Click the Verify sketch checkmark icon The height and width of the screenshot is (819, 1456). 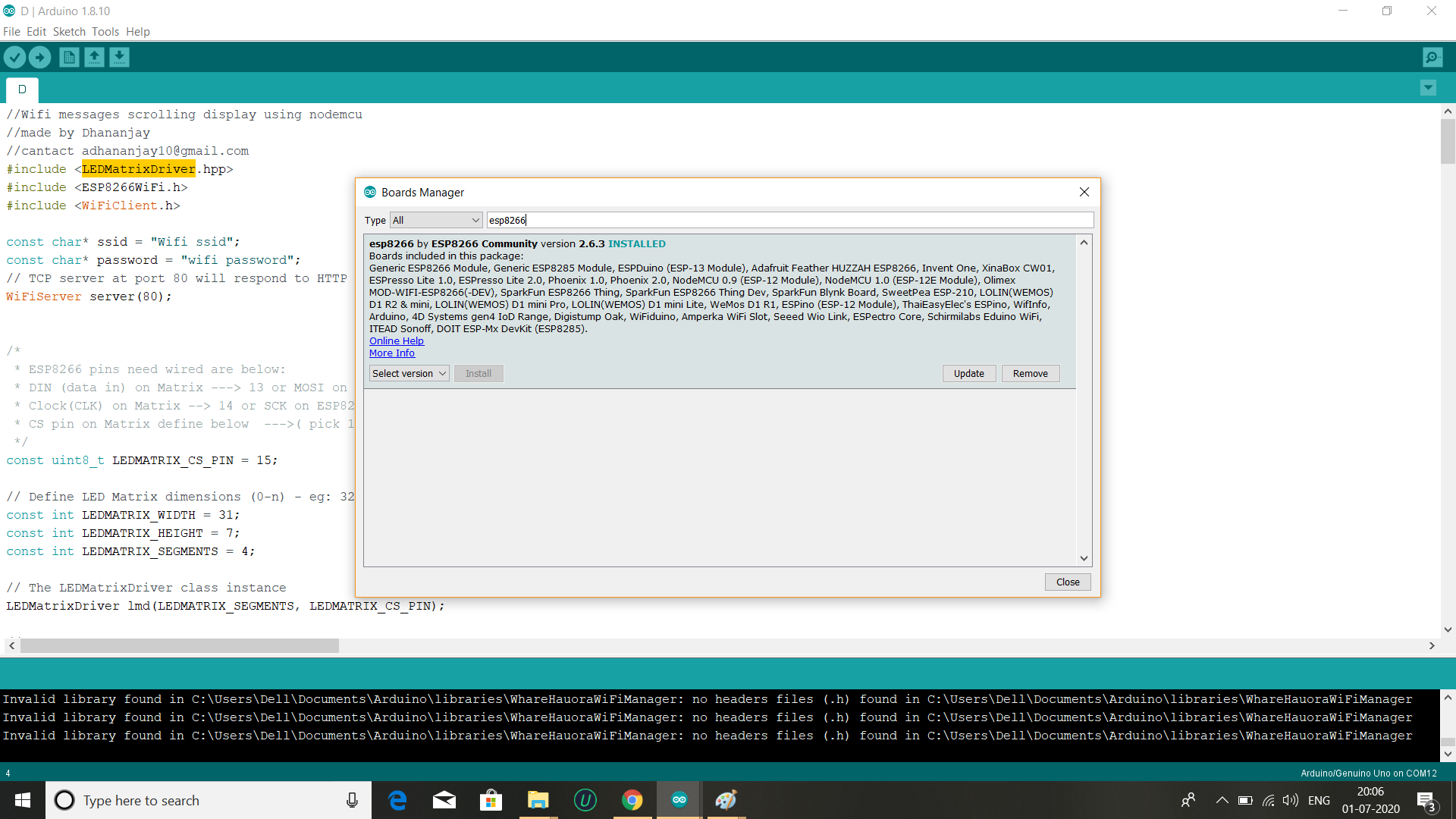(x=14, y=57)
